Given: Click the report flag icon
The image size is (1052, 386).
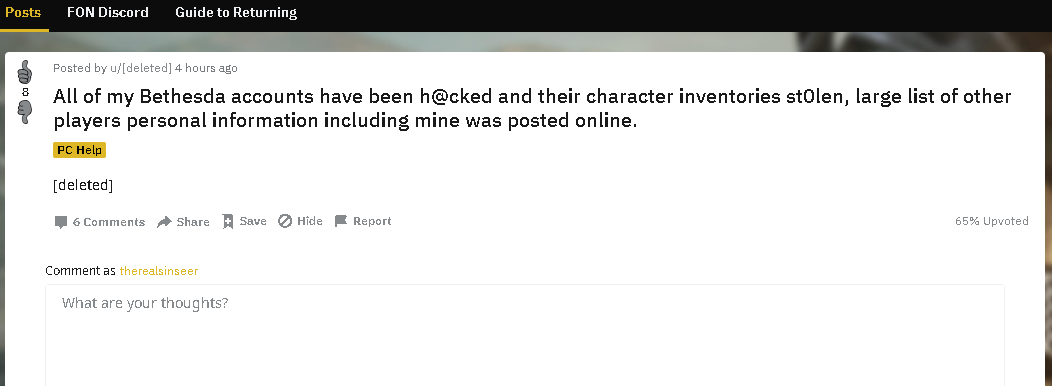Looking at the screenshot, I should click(x=341, y=221).
